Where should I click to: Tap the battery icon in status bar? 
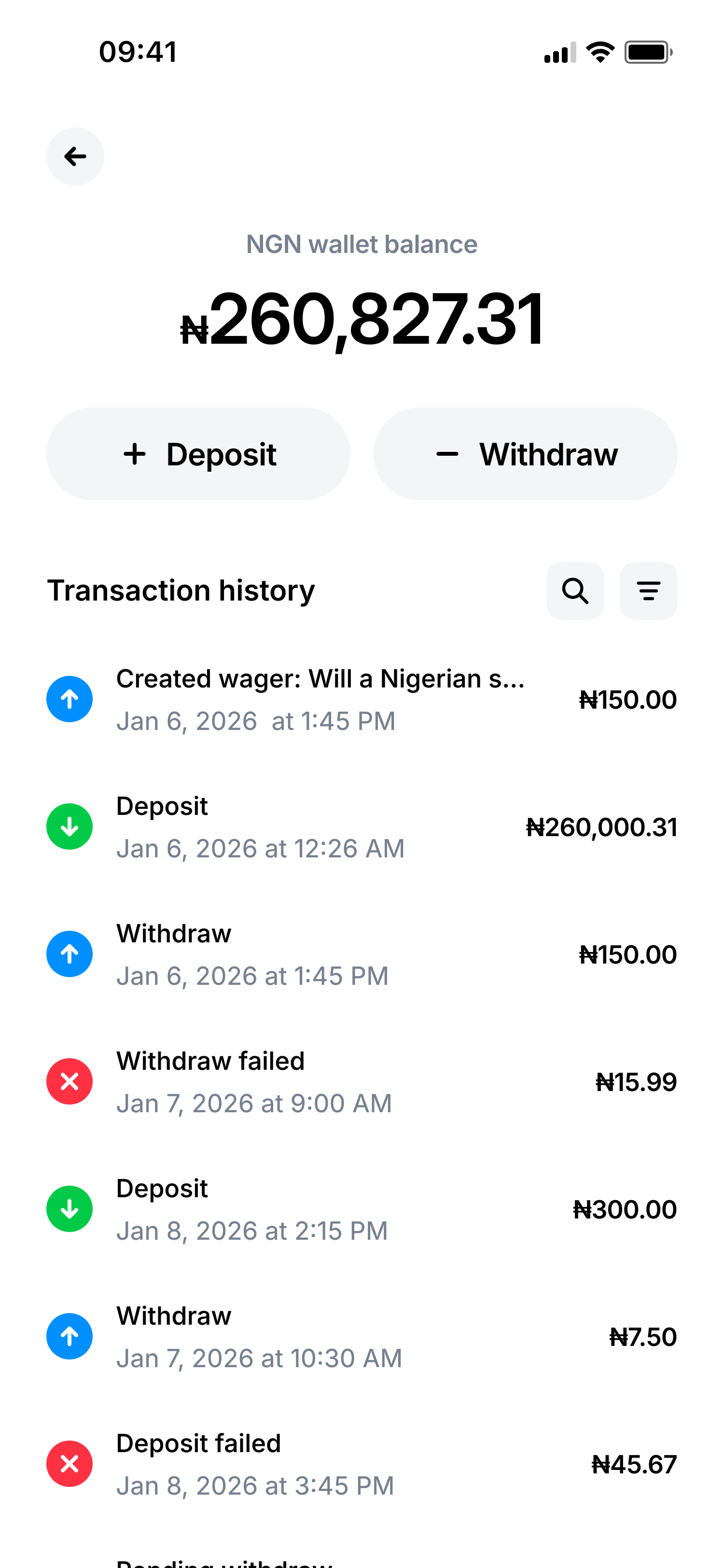click(648, 52)
